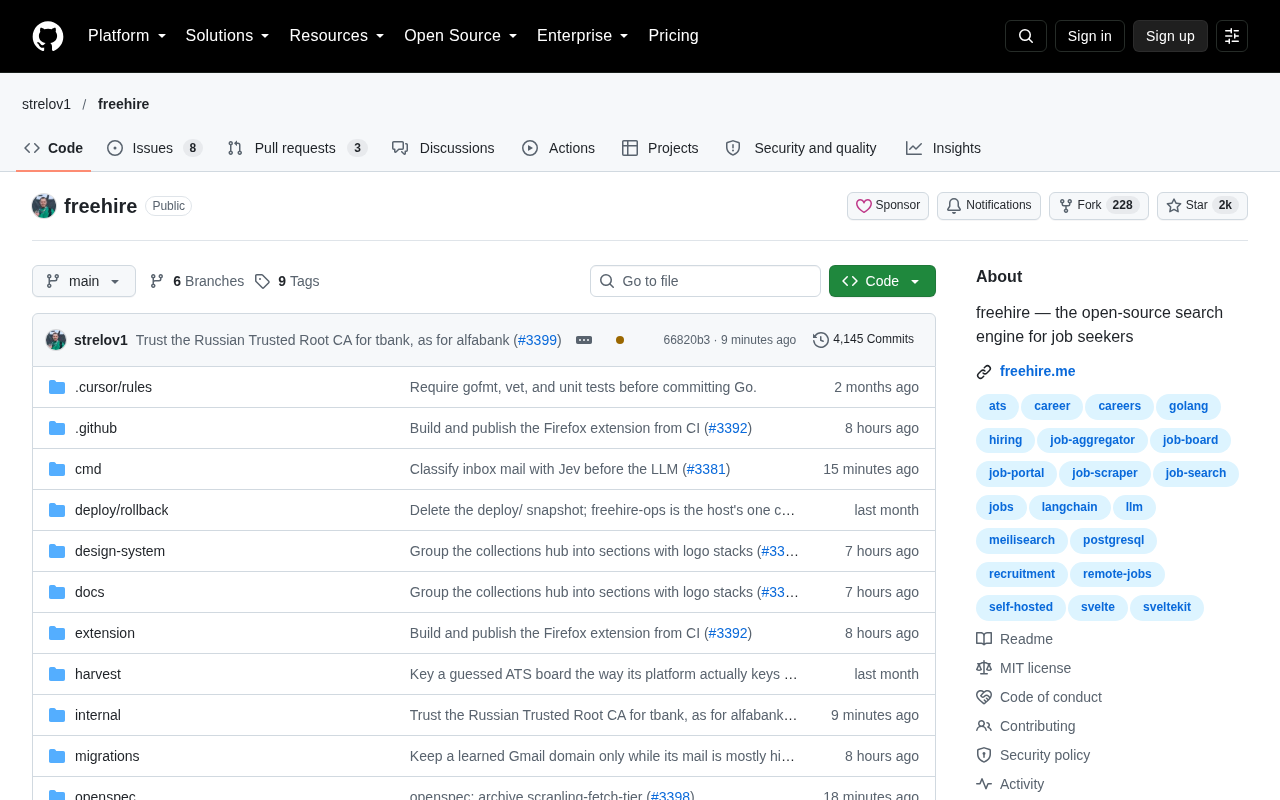Click the folder icon for docs
The image size is (1280, 800).
tap(57, 592)
